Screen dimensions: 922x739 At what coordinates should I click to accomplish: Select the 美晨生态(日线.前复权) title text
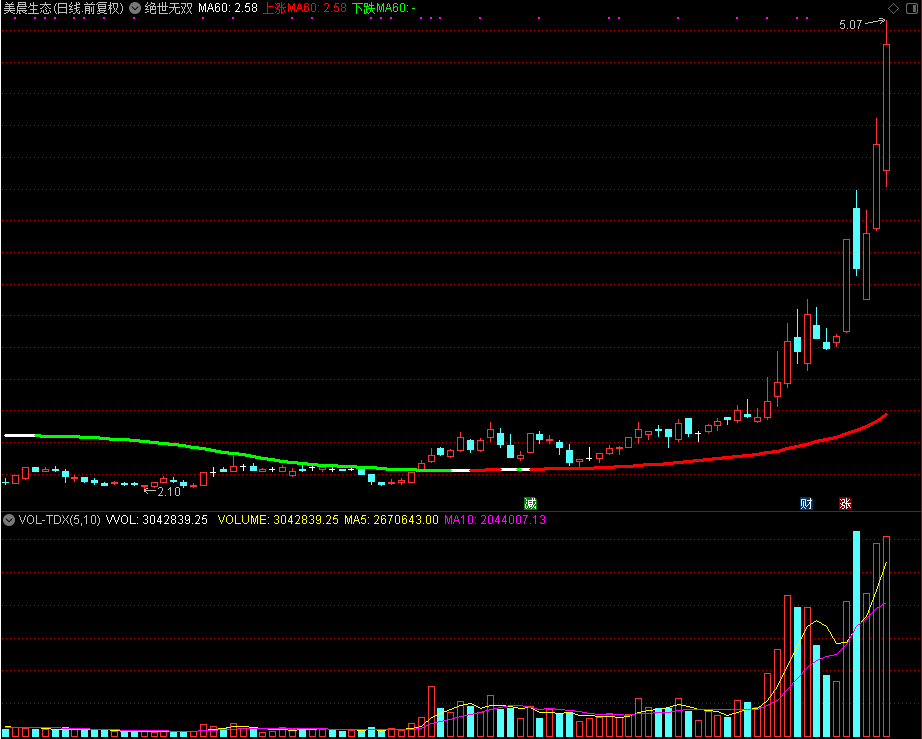point(64,8)
